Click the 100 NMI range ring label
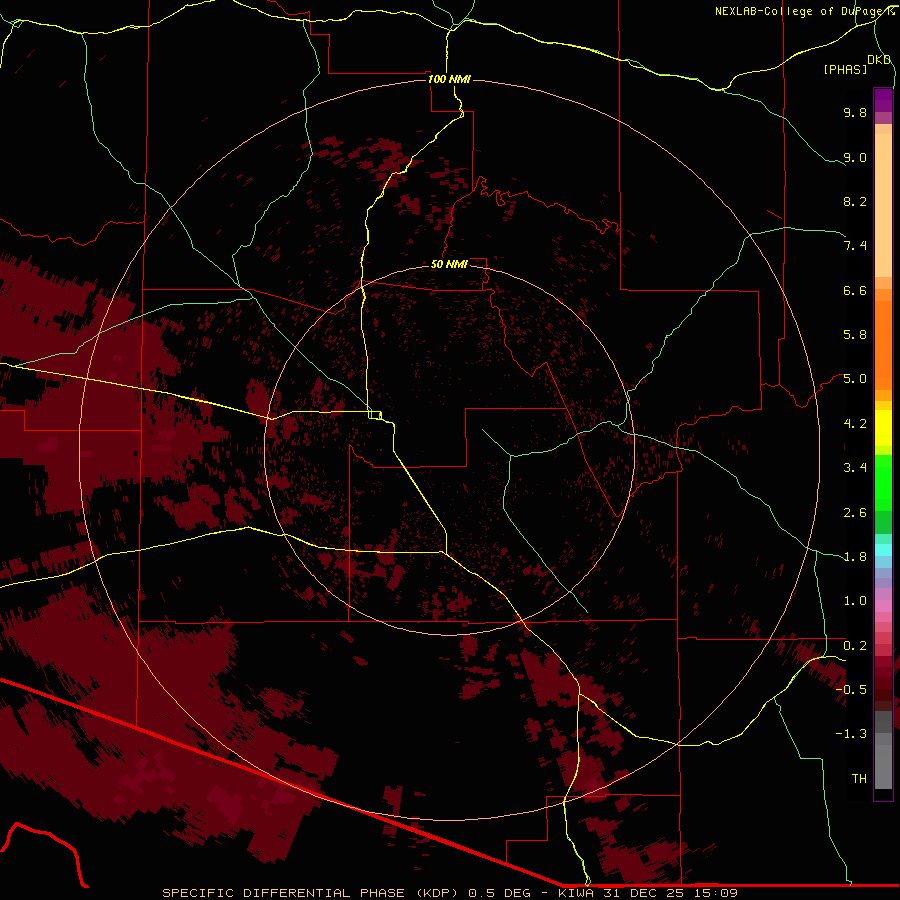Viewport: 900px width, 900px height. [449, 79]
